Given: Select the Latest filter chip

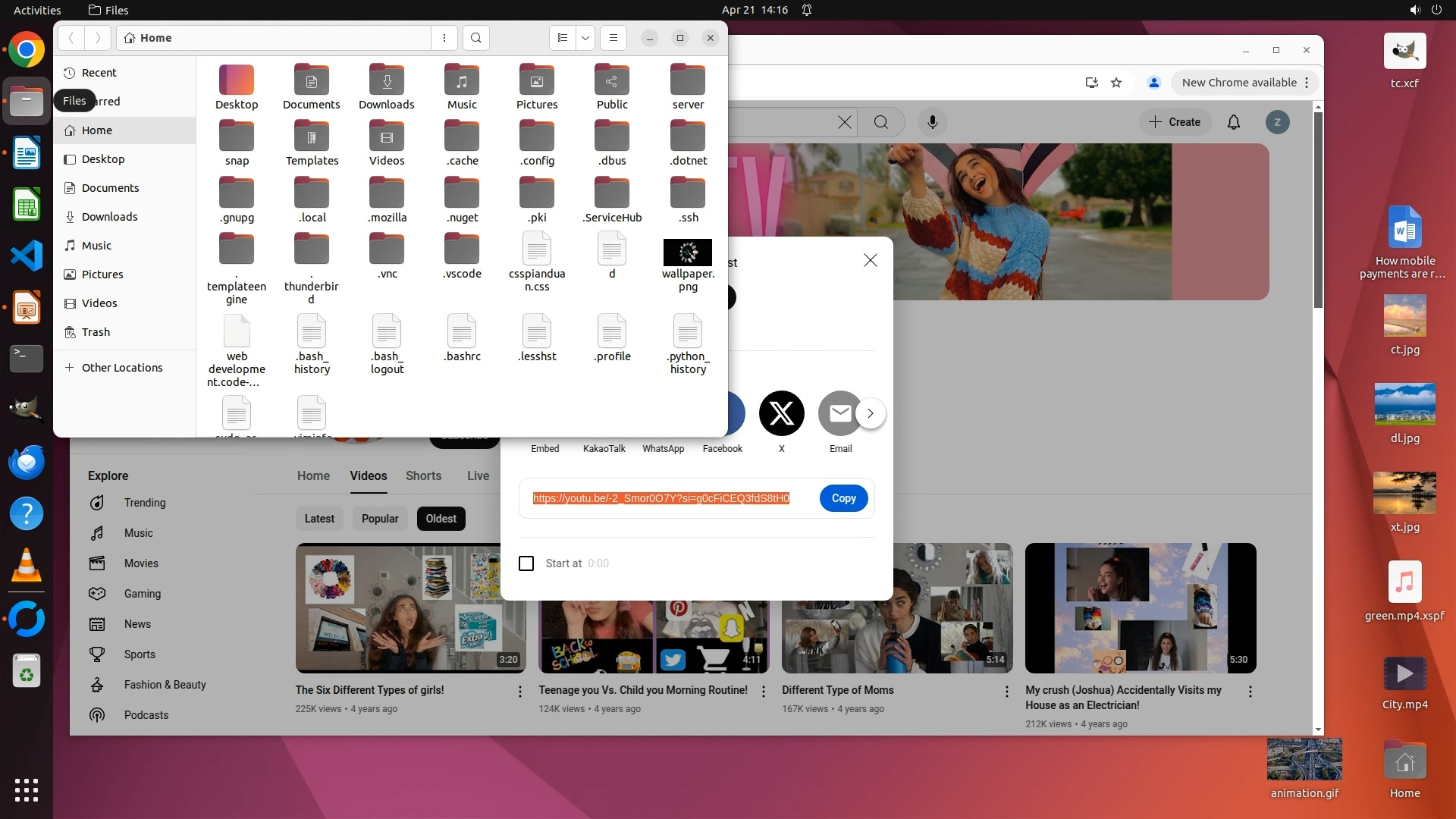Looking at the screenshot, I should click(x=319, y=519).
